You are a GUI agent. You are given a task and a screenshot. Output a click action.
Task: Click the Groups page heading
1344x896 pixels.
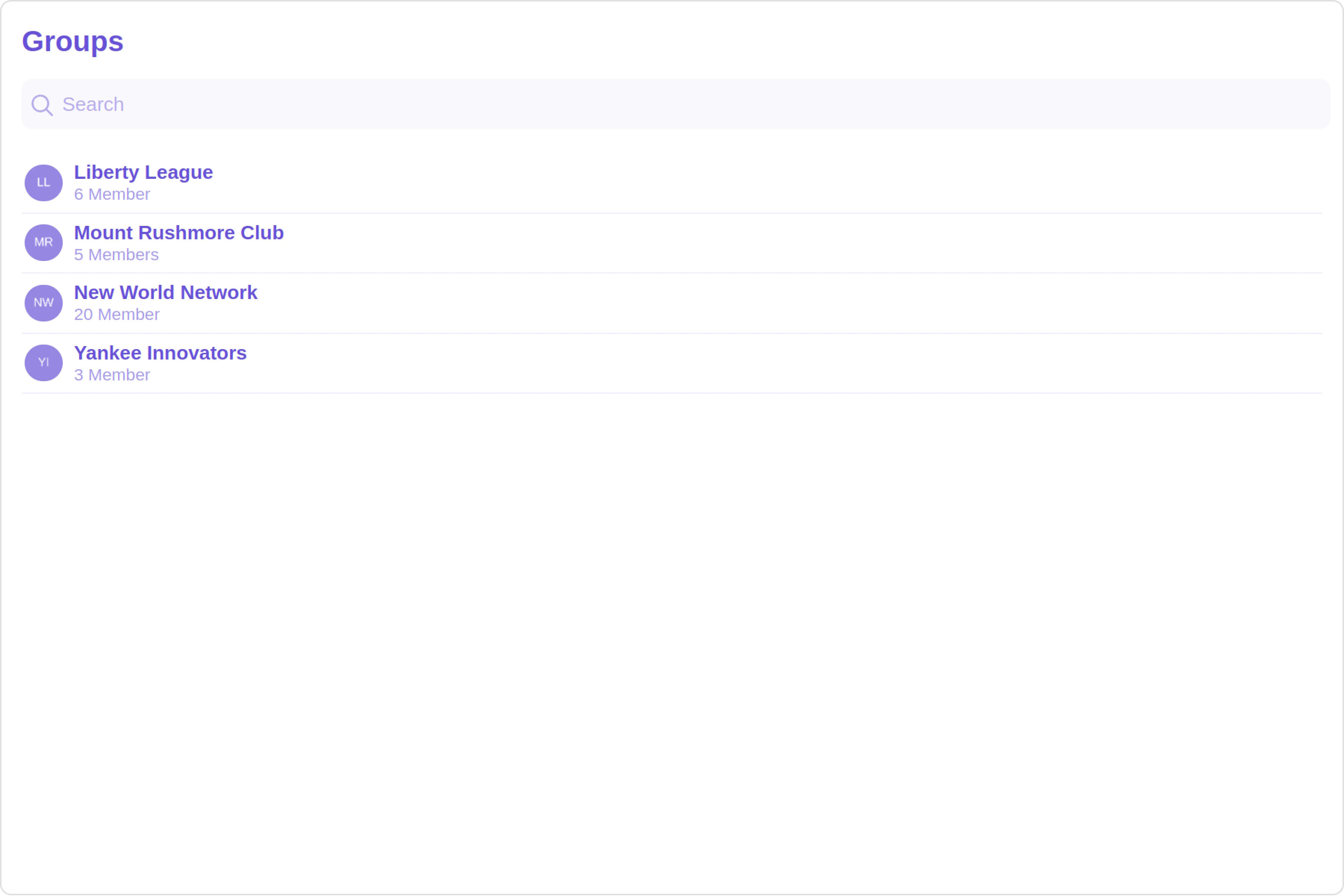[x=72, y=42]
